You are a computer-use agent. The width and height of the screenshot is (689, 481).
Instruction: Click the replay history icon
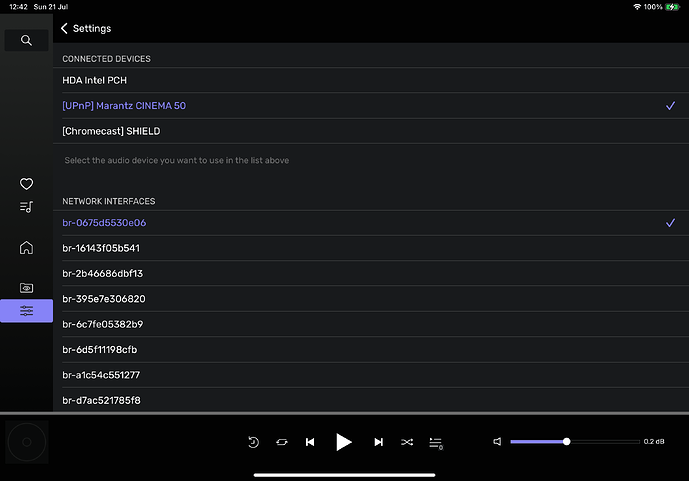tap(253, 442)
